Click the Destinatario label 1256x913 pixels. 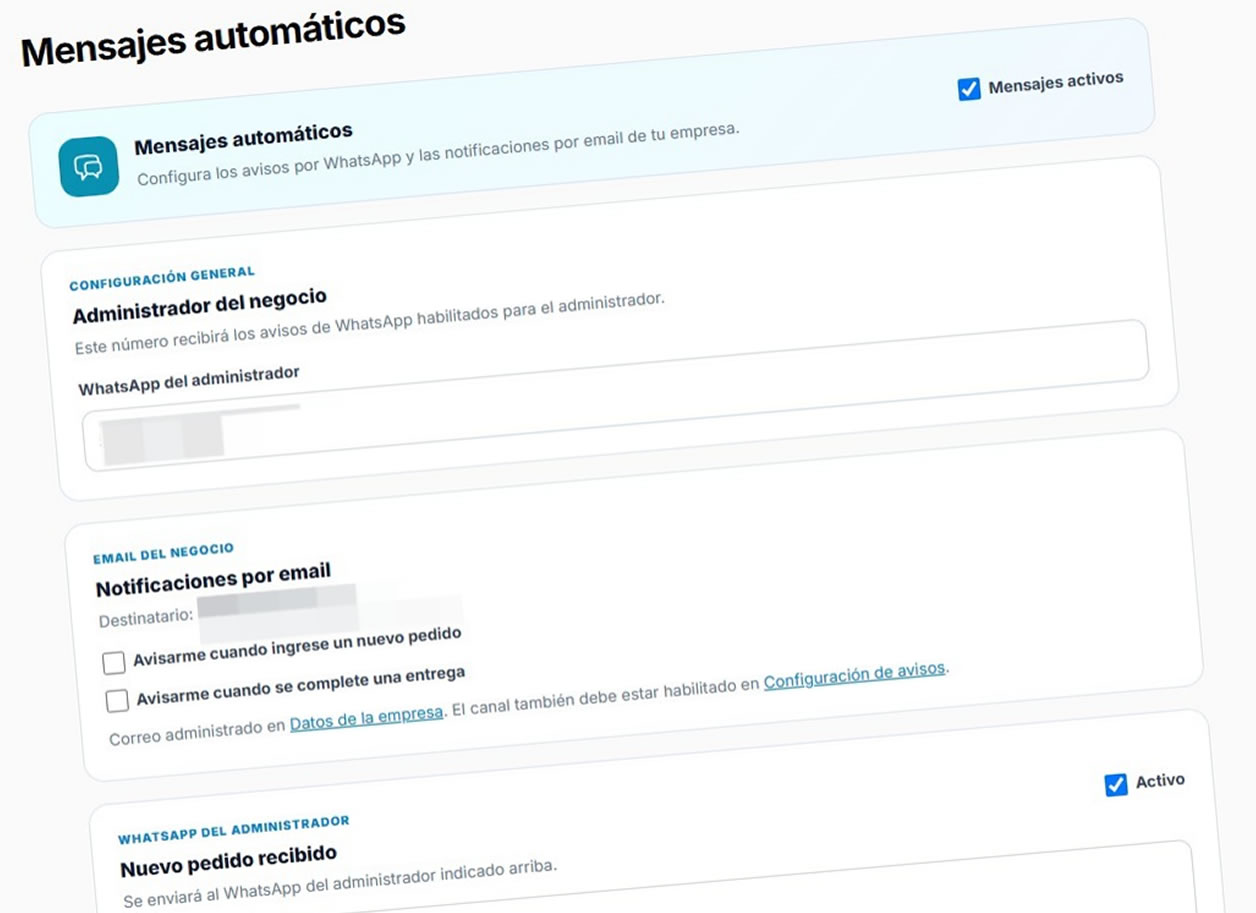(146, 618)
